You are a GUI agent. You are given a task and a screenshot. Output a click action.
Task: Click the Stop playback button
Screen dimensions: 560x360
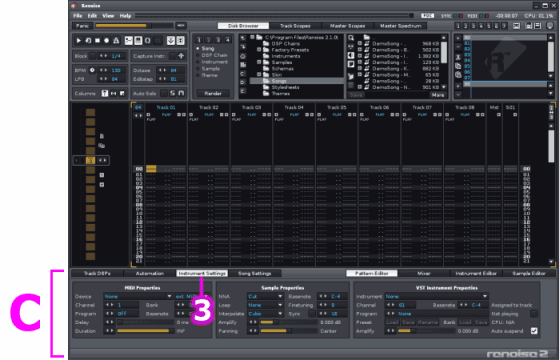click(x=97, y=41)
